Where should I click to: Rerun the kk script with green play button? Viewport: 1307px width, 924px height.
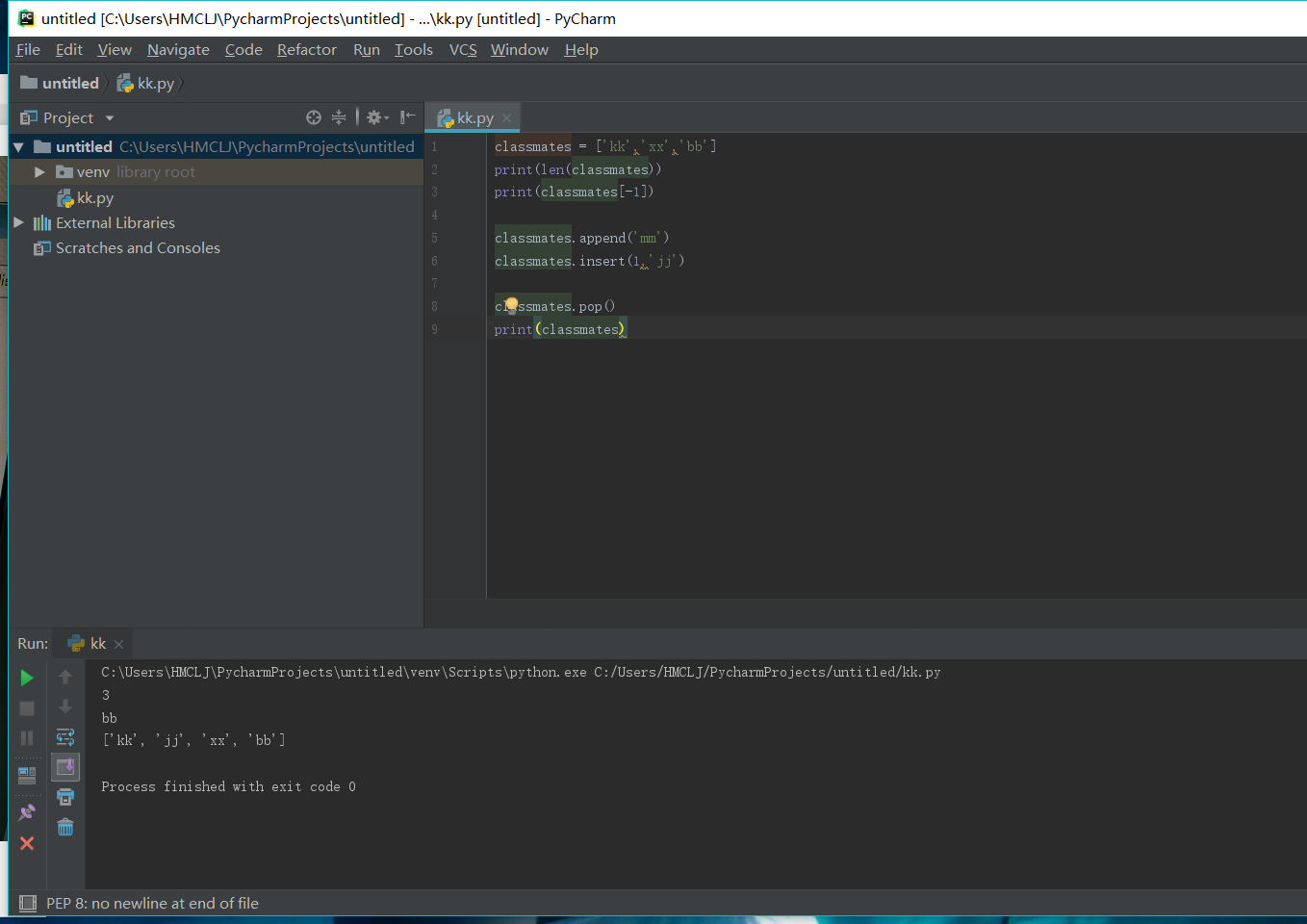coord(27,678)
